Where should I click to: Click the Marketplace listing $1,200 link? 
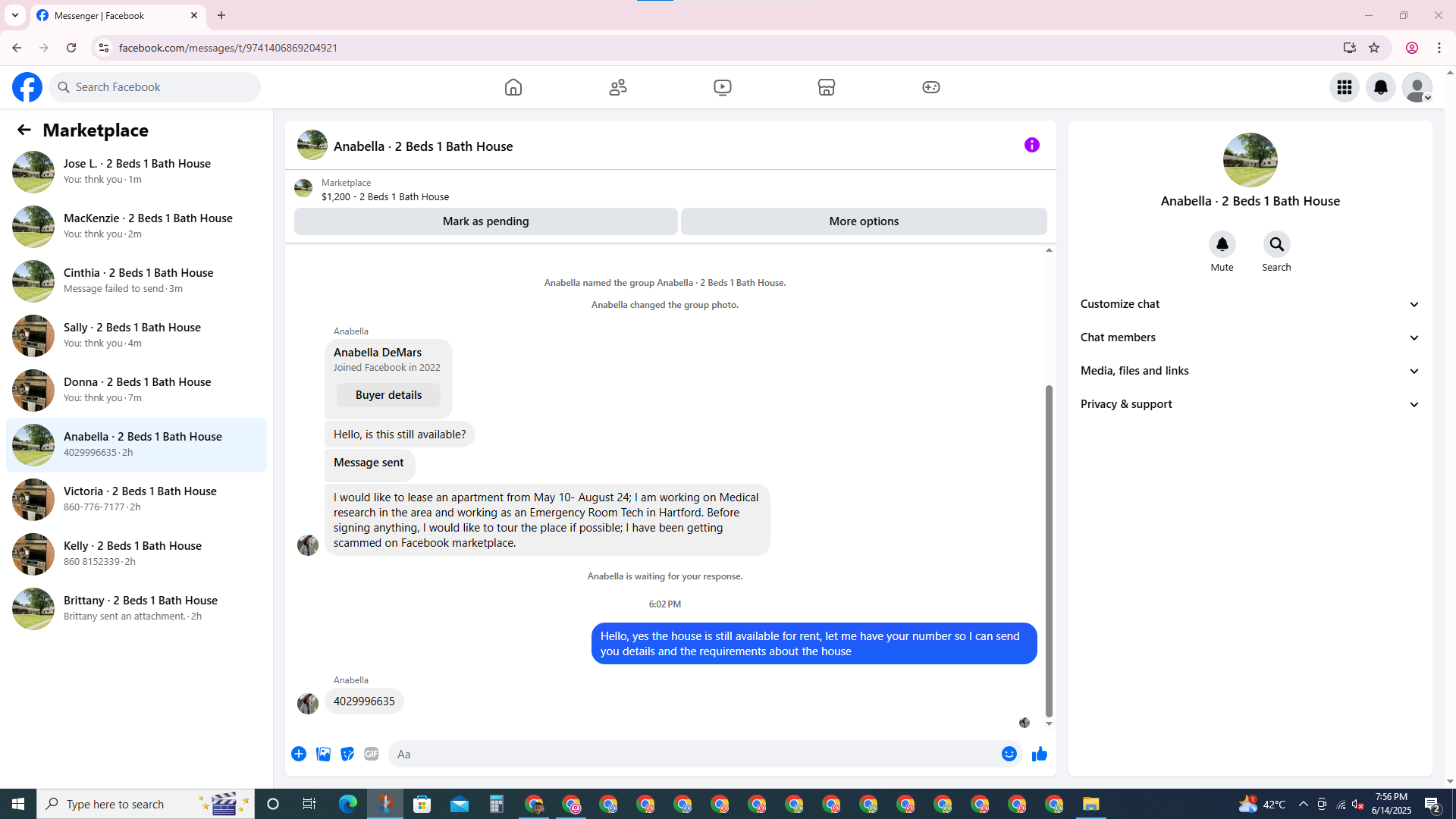pos(385,196)
